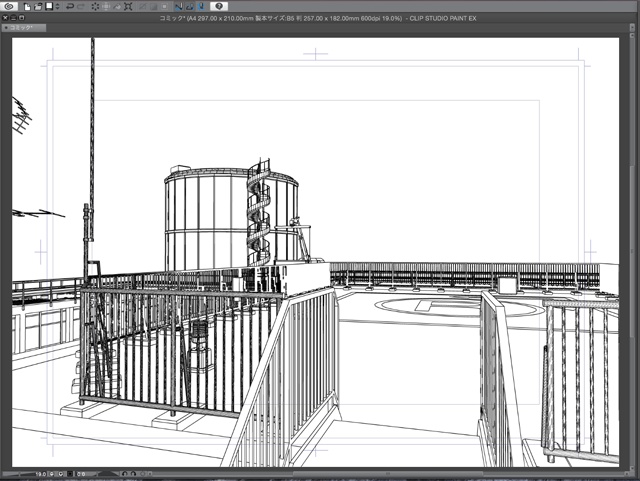Toggle Snap to Special Ruler
Image resolution: width=640 pixels, height=481 pixels.
190,6
